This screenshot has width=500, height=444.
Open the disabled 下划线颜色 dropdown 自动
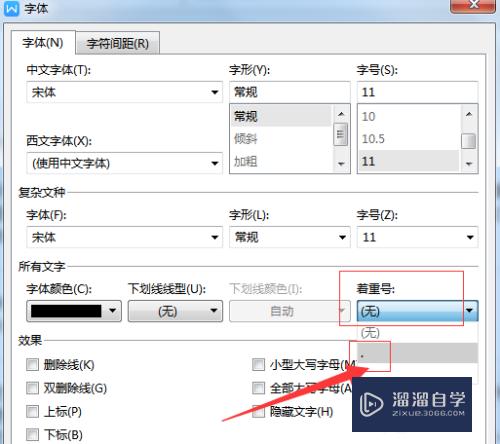[x=290, y=311]
